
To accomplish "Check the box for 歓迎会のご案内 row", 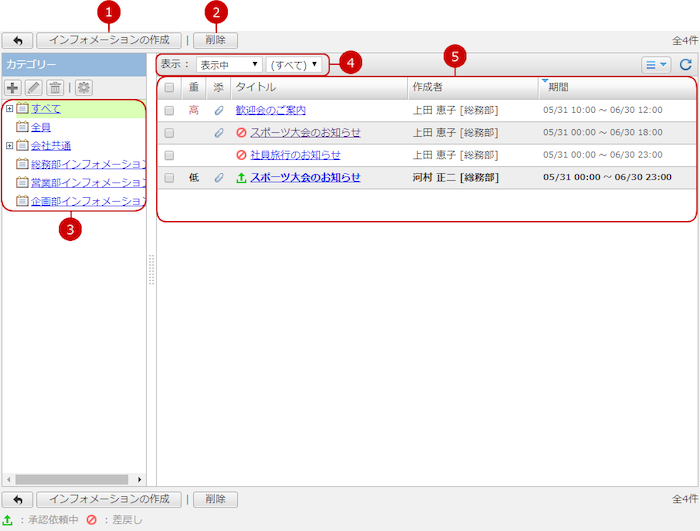I will coord(169,110).
